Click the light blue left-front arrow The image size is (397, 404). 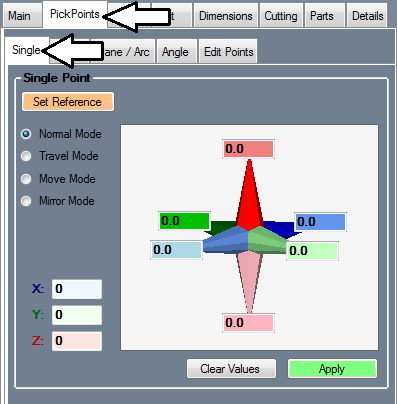pos(226,240)
